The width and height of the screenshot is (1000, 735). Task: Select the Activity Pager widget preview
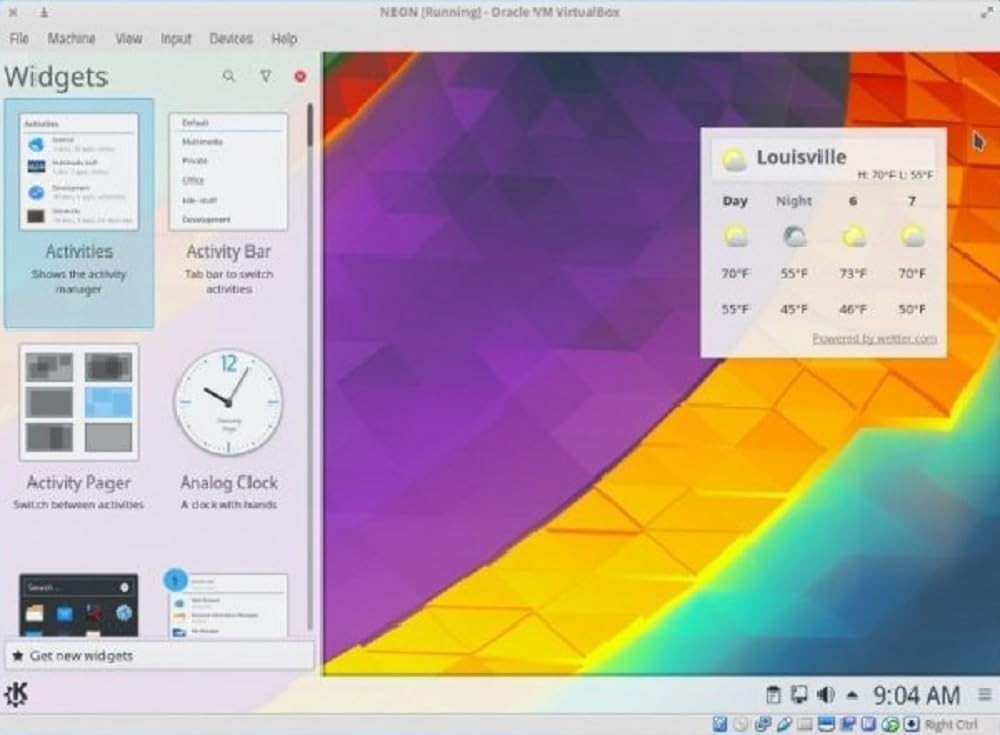pyautogui.click(x=79, y=402)
